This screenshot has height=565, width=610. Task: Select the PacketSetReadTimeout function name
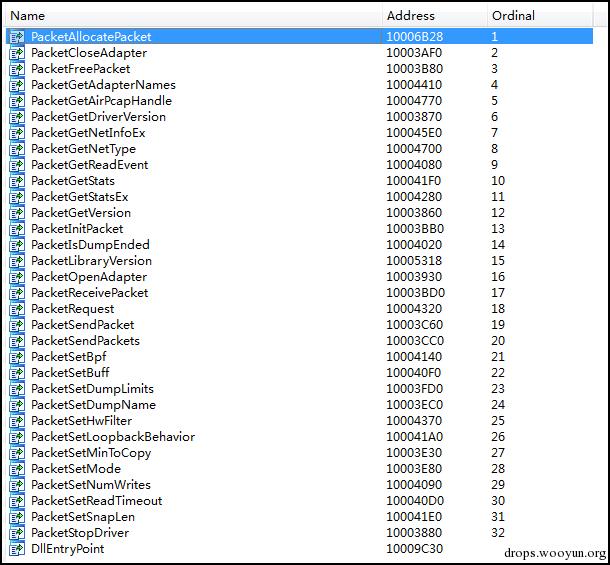pyautogui.click(x=97, y=500)
